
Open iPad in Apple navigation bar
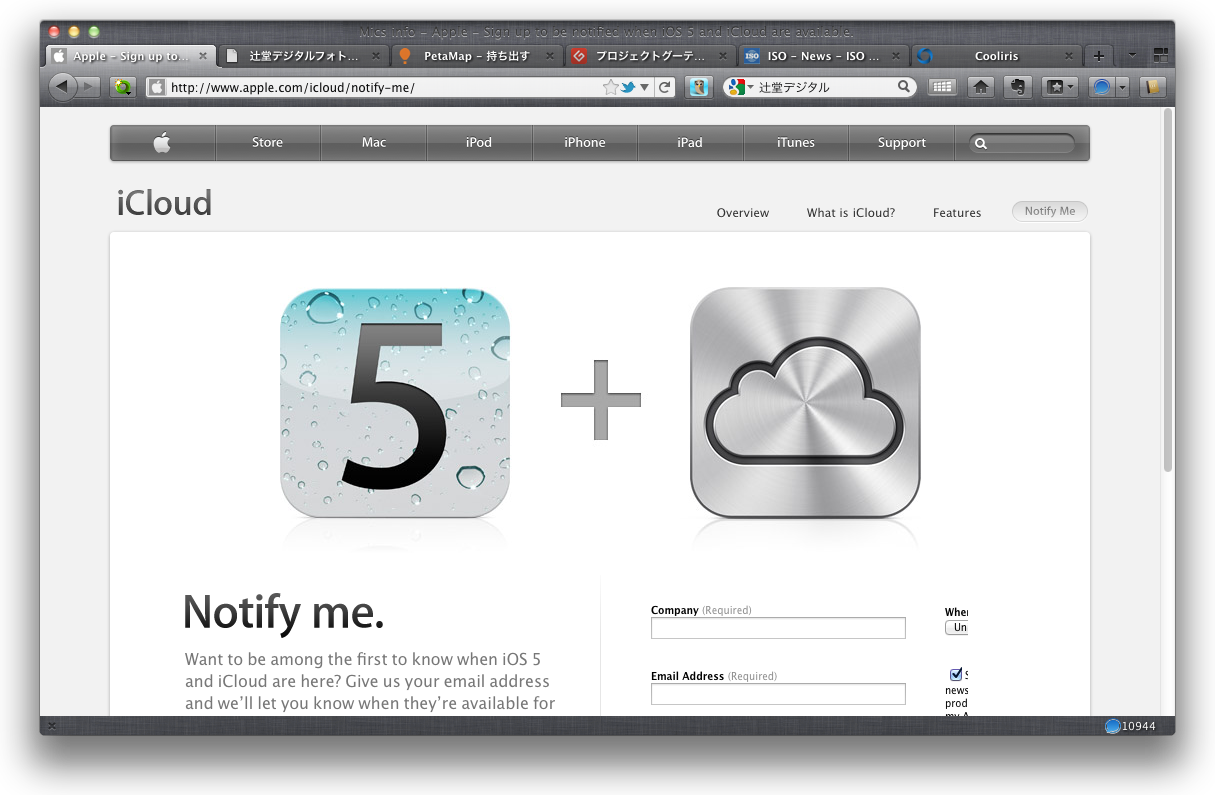[690, 143]
